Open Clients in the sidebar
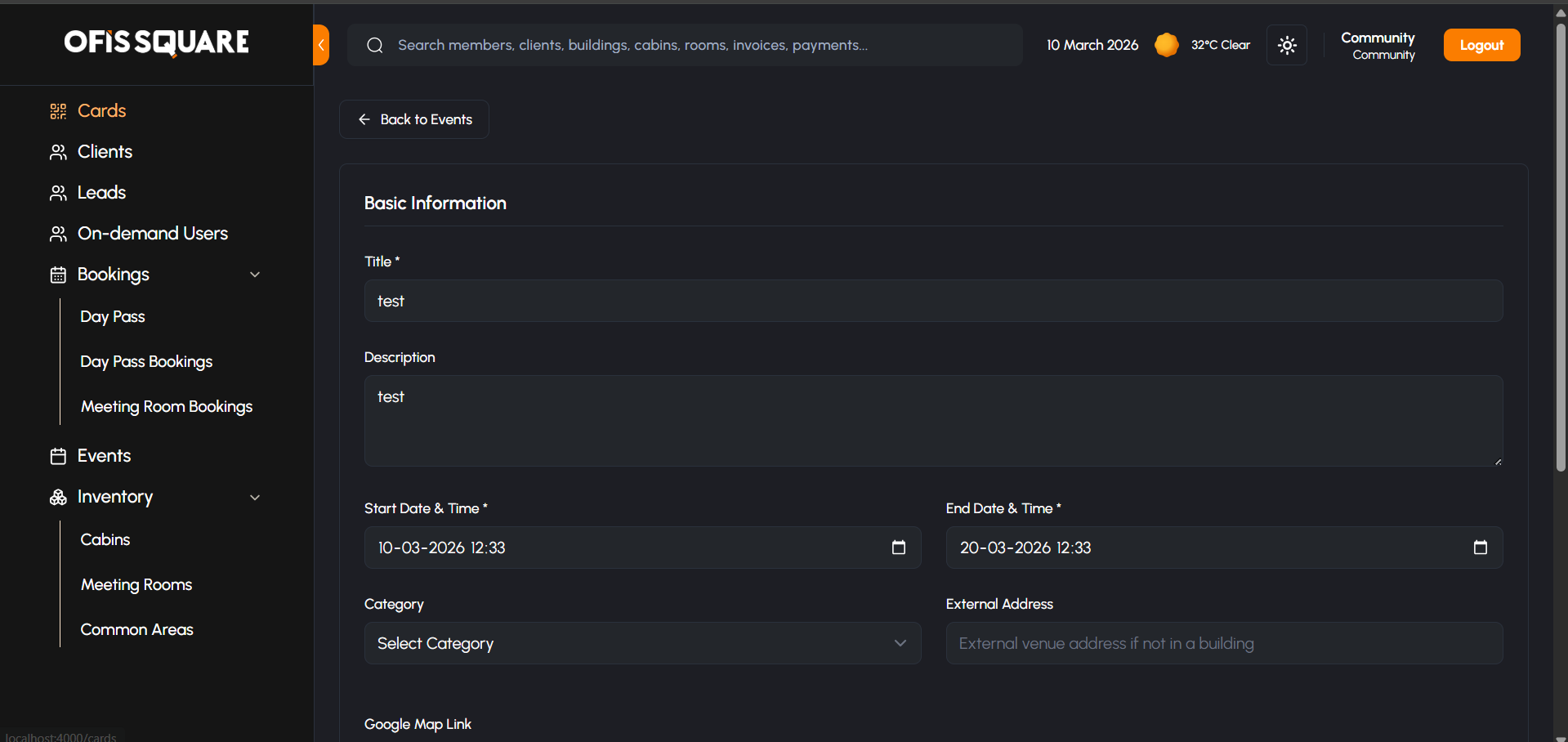This screenshot has height=742, width=1568. click(105, 152)
